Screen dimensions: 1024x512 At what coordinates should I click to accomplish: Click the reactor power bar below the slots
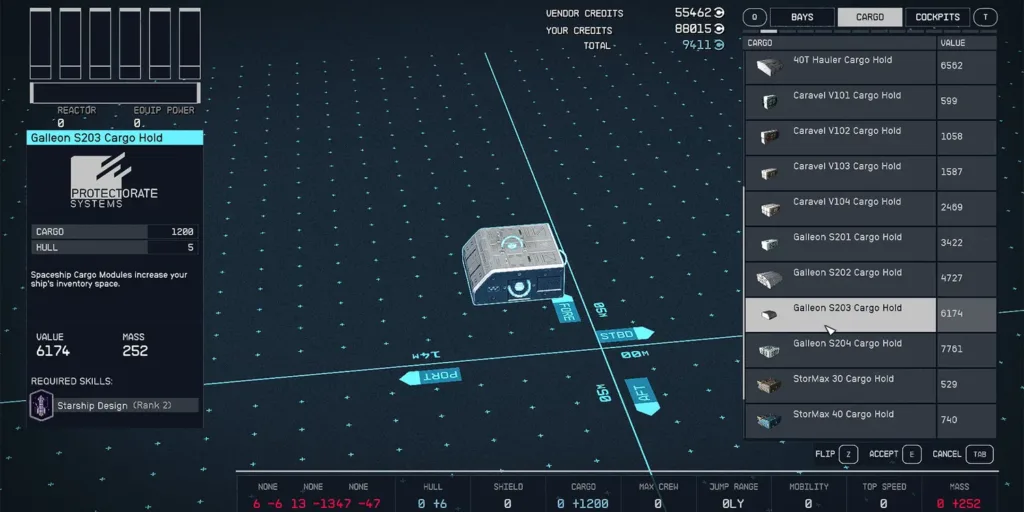click(x=113, y=93)
